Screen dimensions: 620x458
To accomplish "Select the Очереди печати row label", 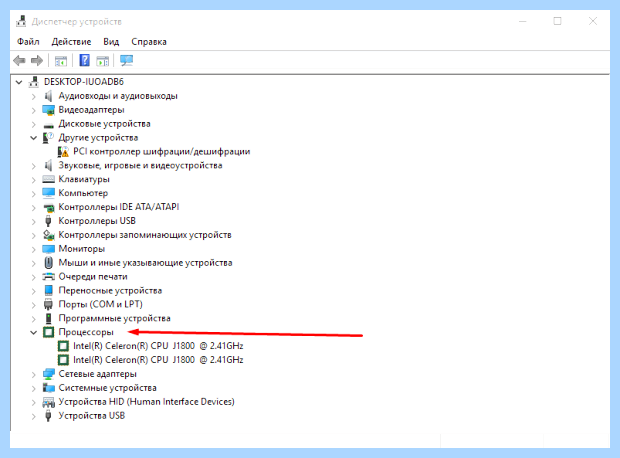I will [93, 277].
